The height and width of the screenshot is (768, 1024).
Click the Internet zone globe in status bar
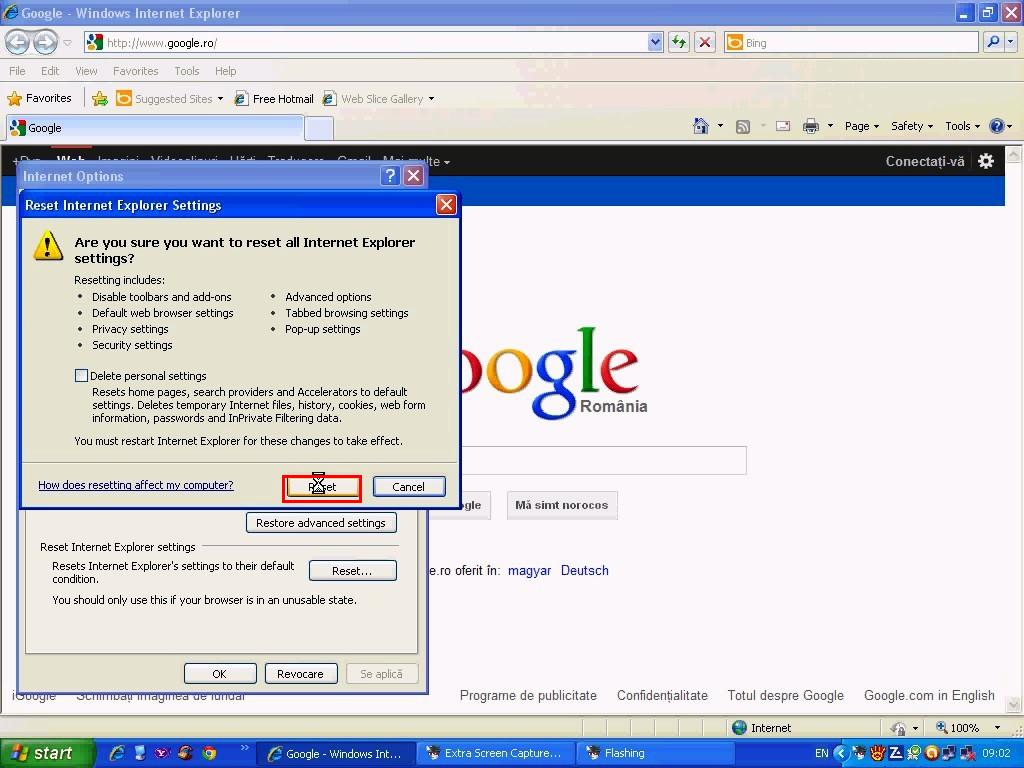click(x=739, y=728)
